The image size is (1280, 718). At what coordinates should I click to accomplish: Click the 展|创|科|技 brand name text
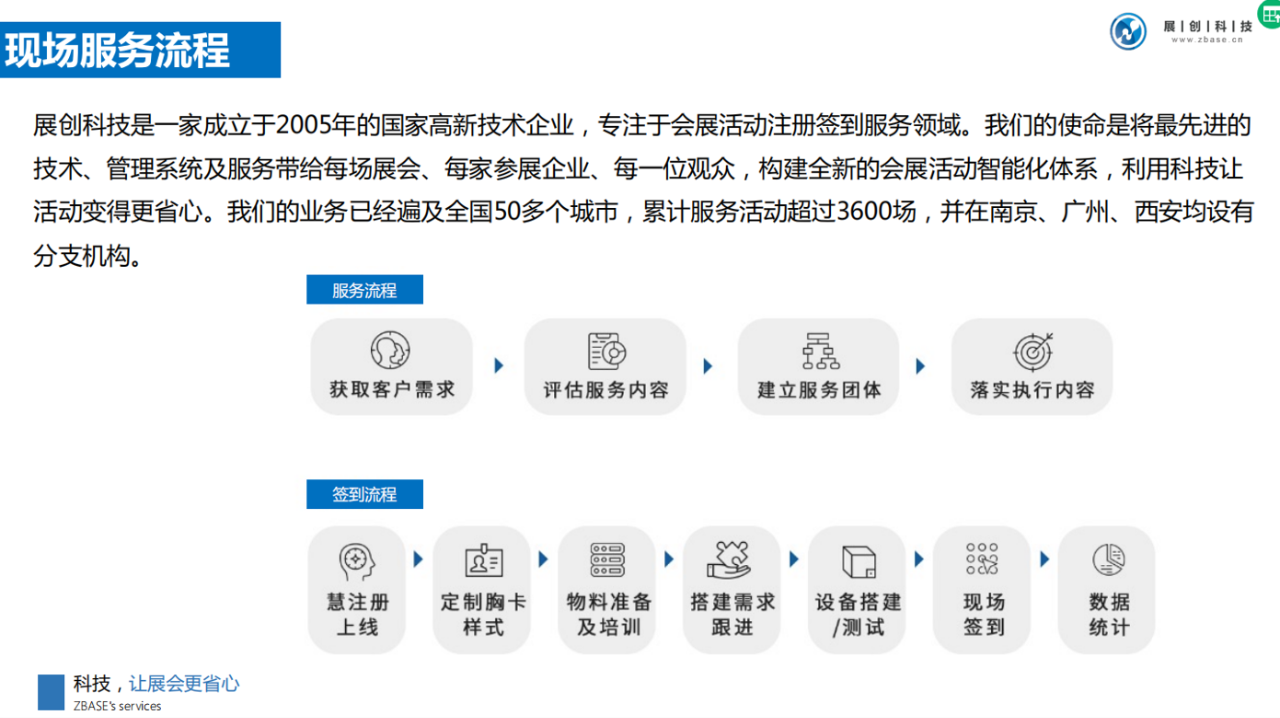pyautogui.click(x=1206, y=26)
